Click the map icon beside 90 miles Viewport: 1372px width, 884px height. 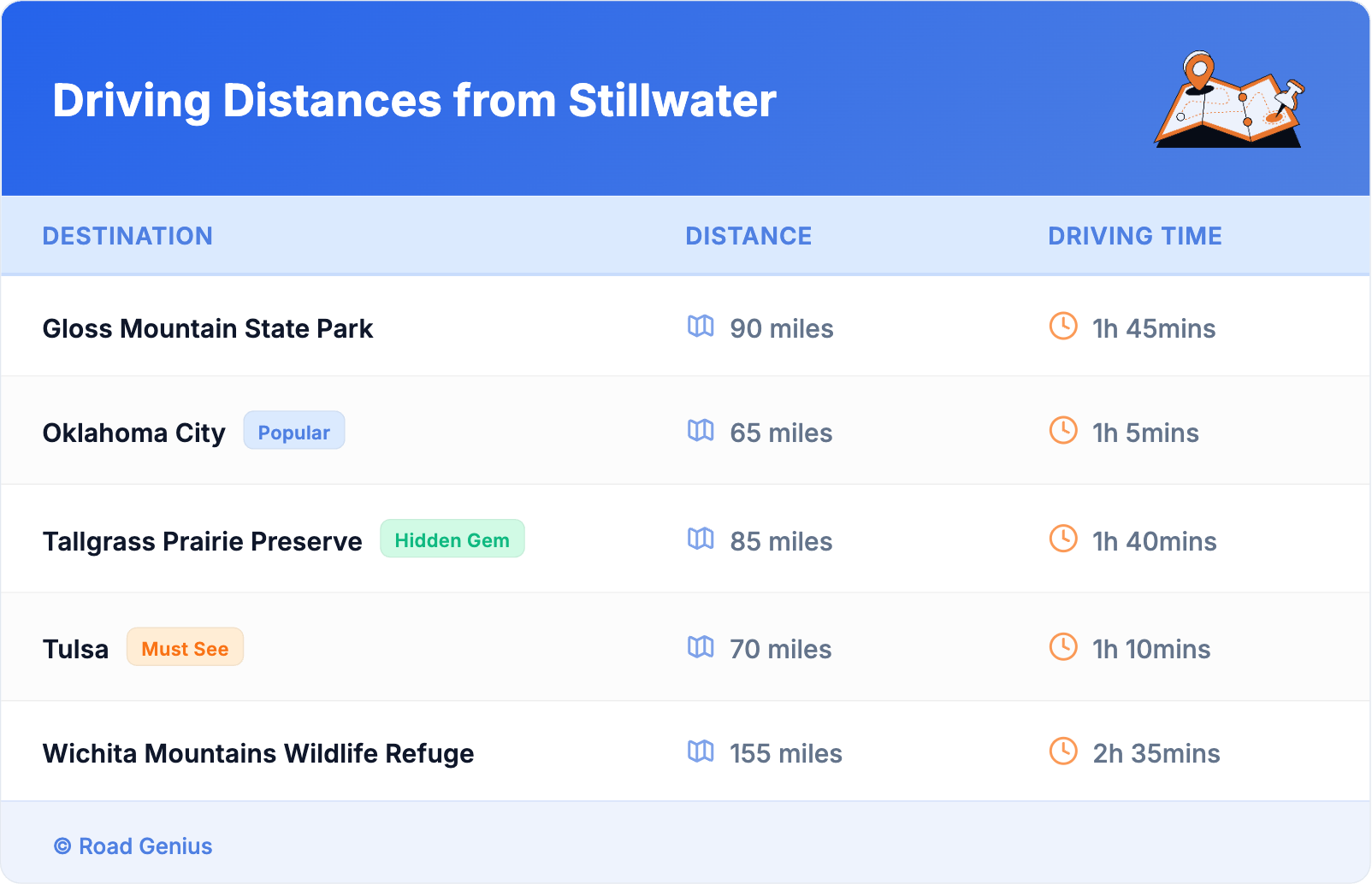(x=701, y=327)
